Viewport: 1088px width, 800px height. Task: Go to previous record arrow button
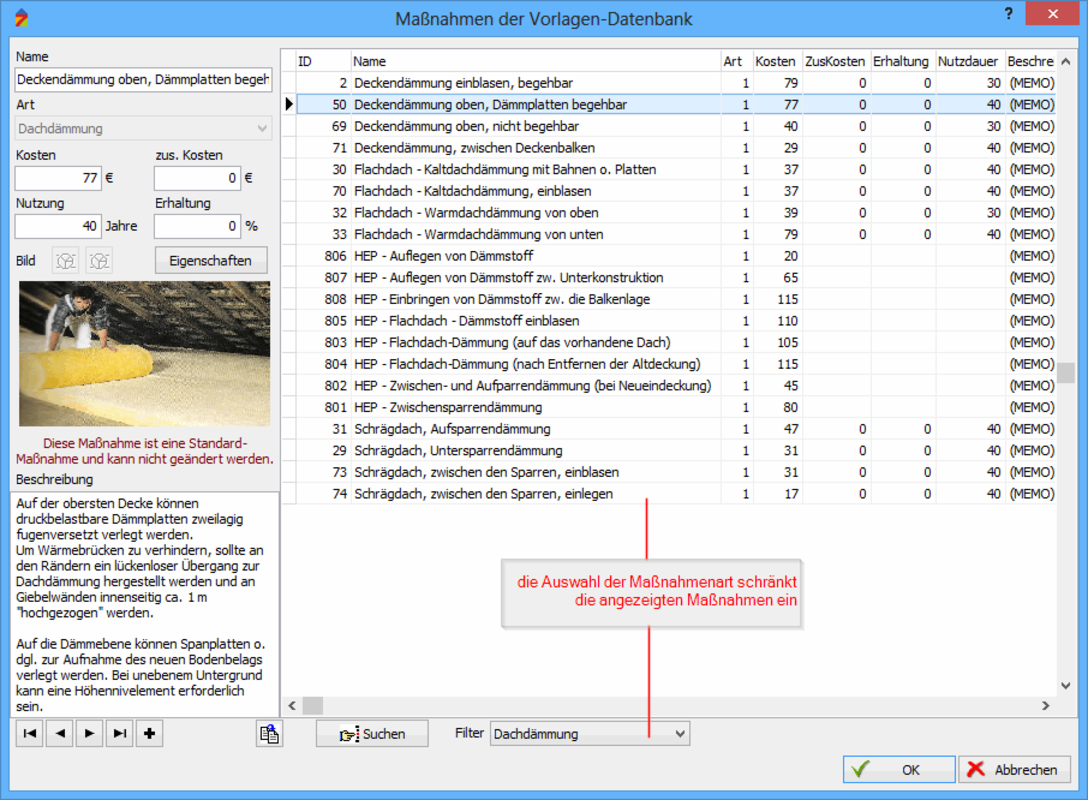click(60, 733)
